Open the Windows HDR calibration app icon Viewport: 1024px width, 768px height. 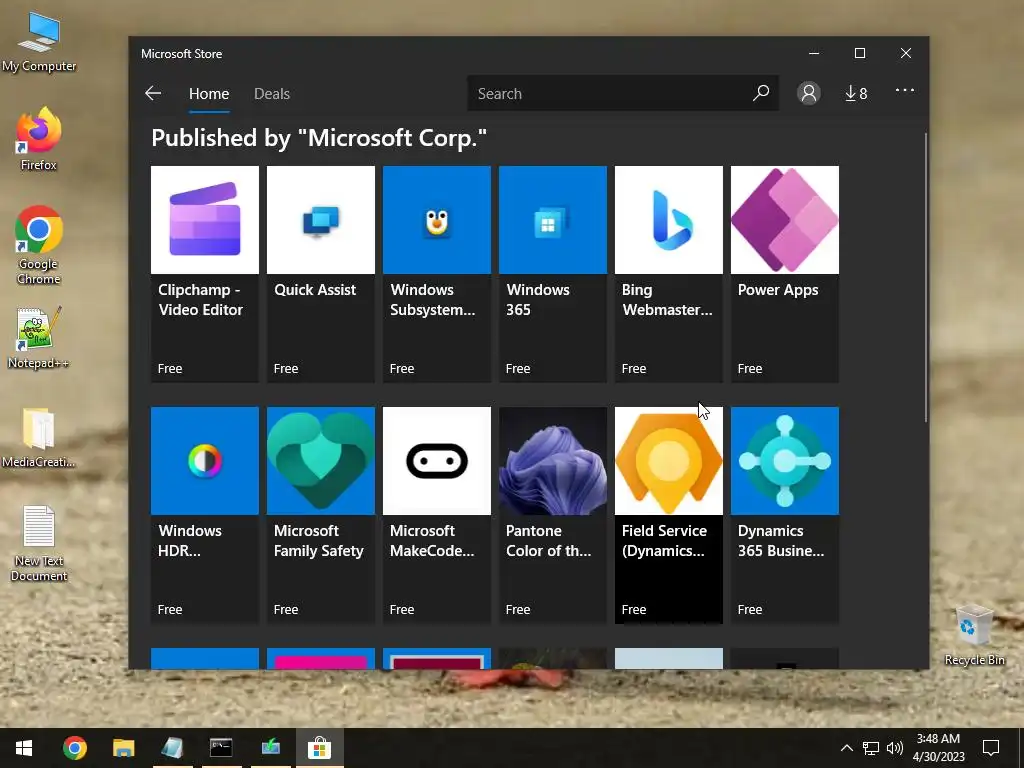click(204, 460)
